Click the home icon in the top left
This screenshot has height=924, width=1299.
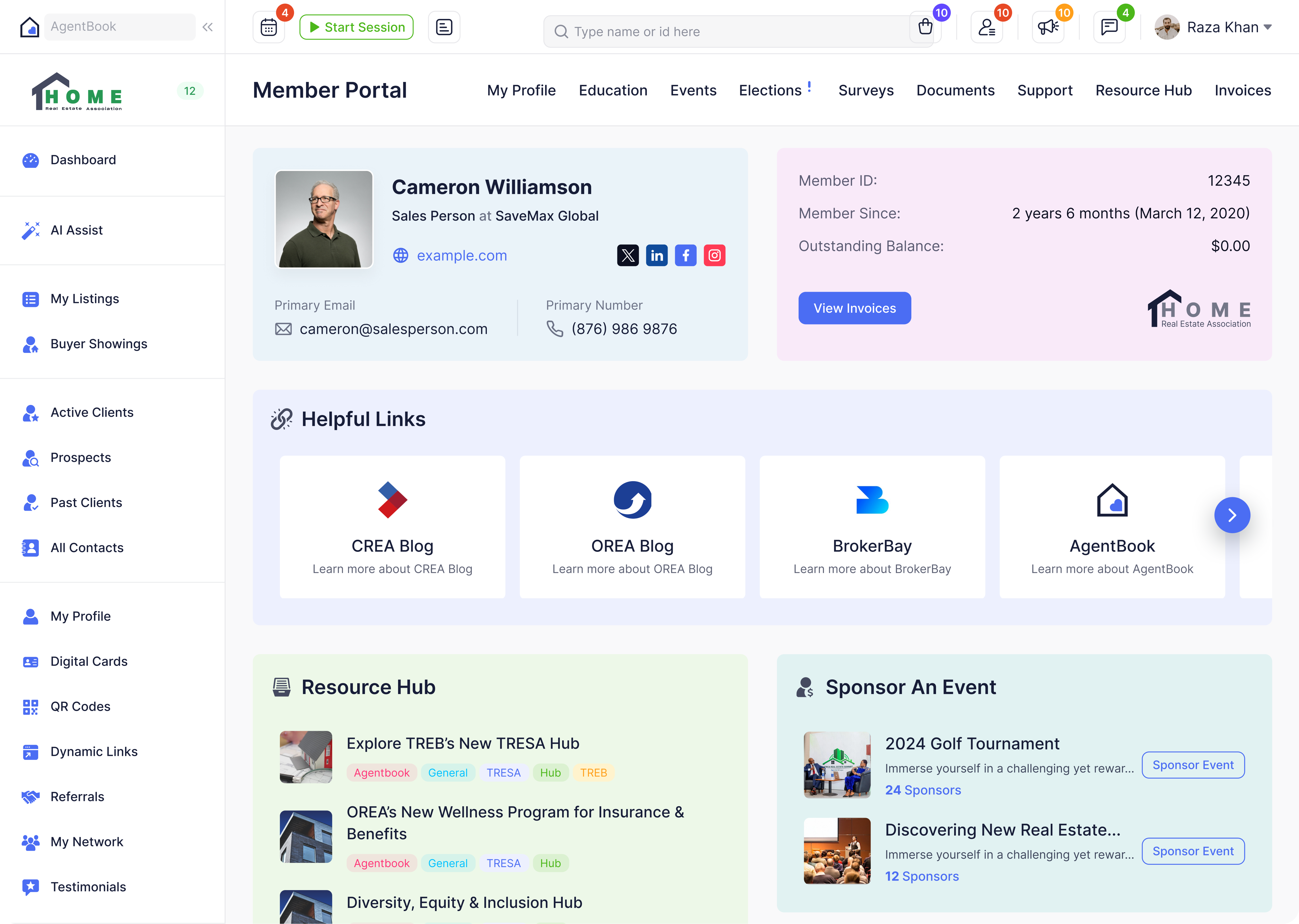30,26
